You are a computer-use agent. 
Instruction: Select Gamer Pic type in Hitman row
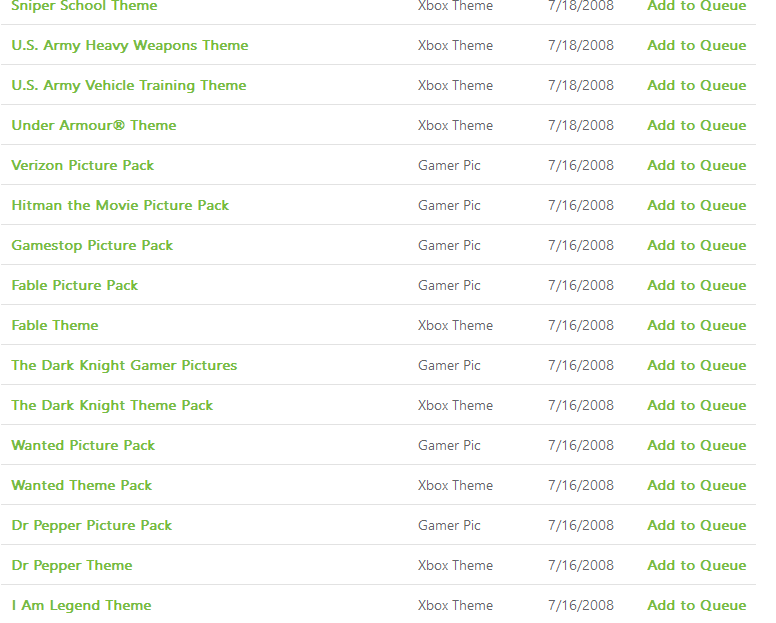click(449, 205)
